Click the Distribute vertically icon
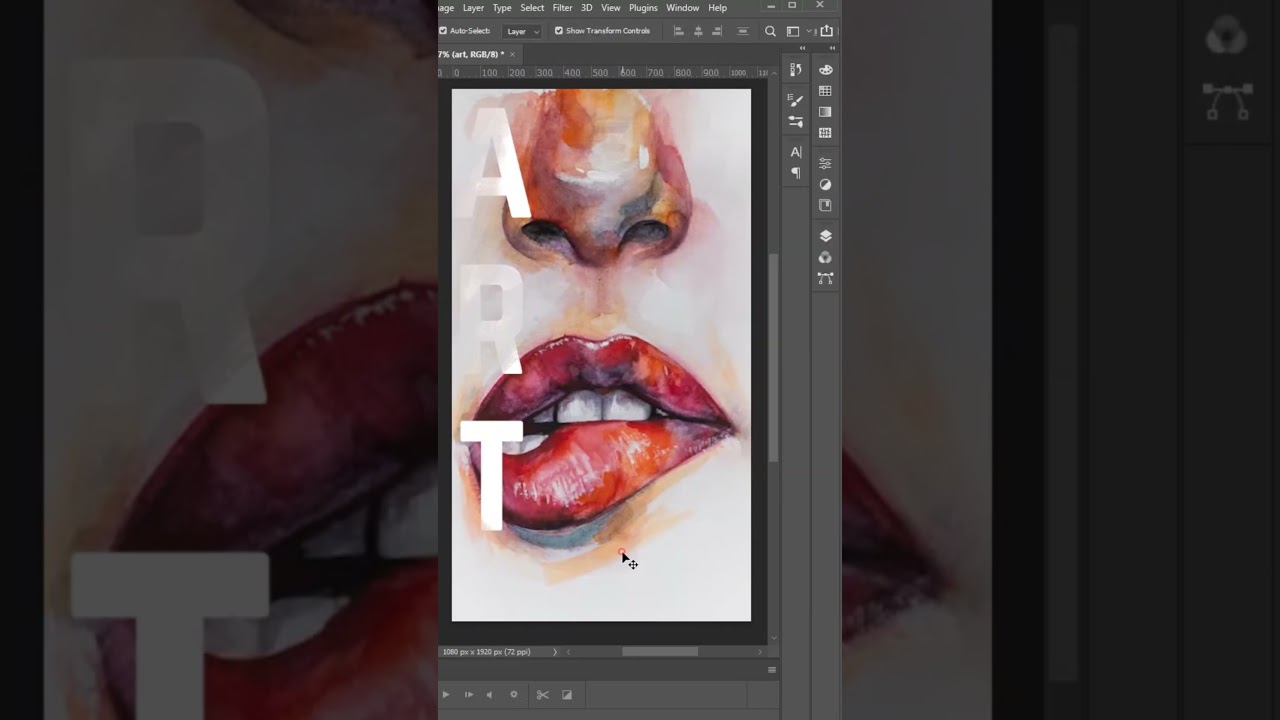Image resolution: width=1280 pixels, height=720 pixels. point(742,31)
